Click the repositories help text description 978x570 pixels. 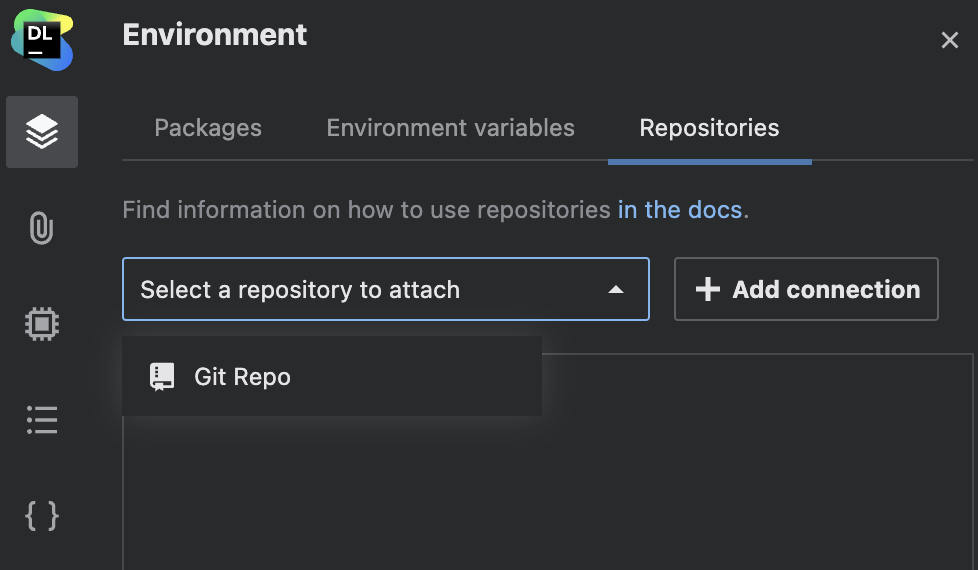click(366, 210)
